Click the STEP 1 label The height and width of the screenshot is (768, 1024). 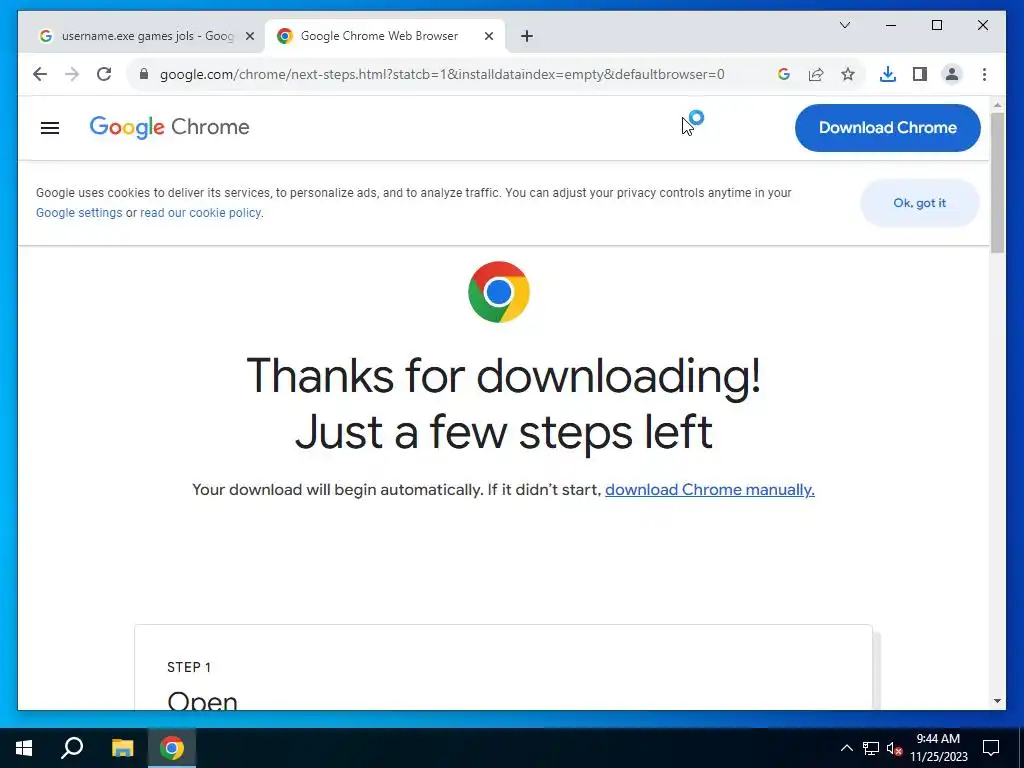189,667
